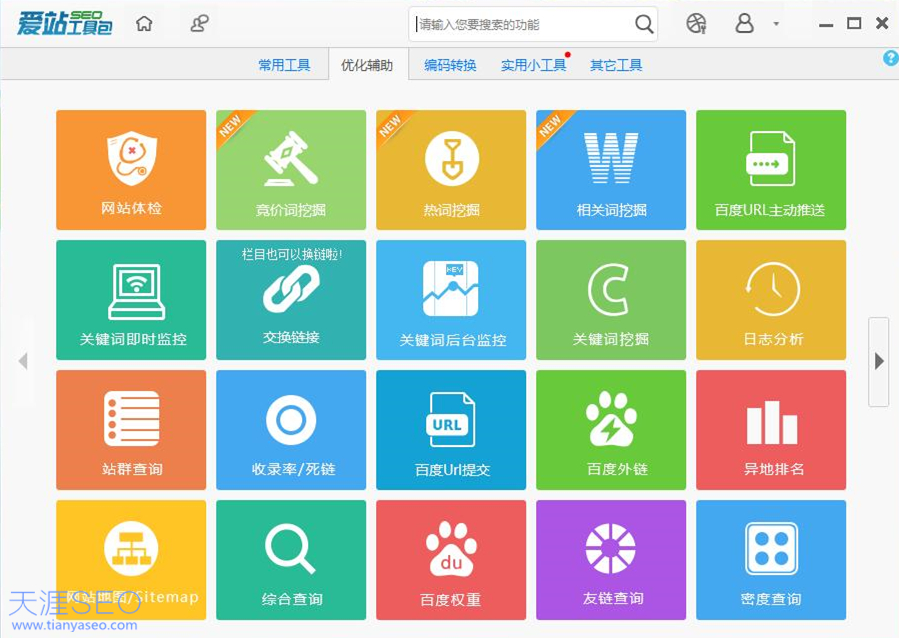Open the 交换链接 link exchange tool

(x=291, y=300)
